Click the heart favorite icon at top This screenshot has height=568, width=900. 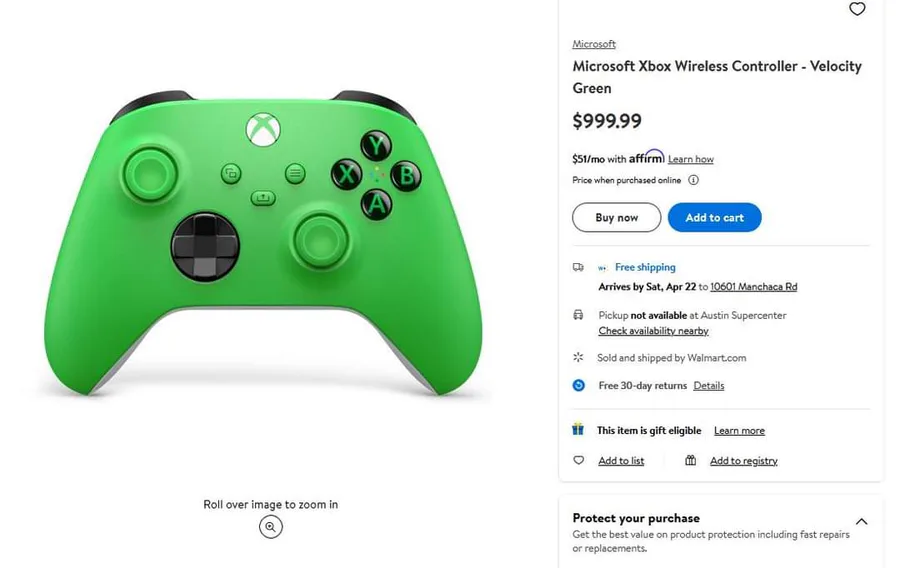(x=857, y=9)
